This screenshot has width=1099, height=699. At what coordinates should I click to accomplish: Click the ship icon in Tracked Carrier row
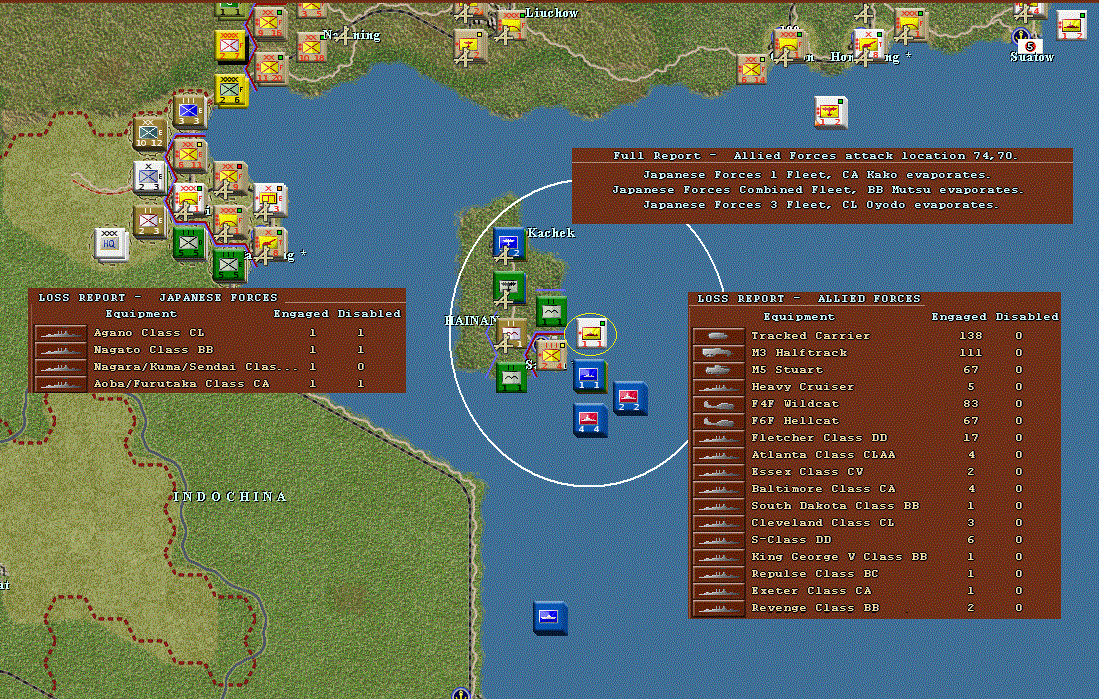(x=718, y=336)
